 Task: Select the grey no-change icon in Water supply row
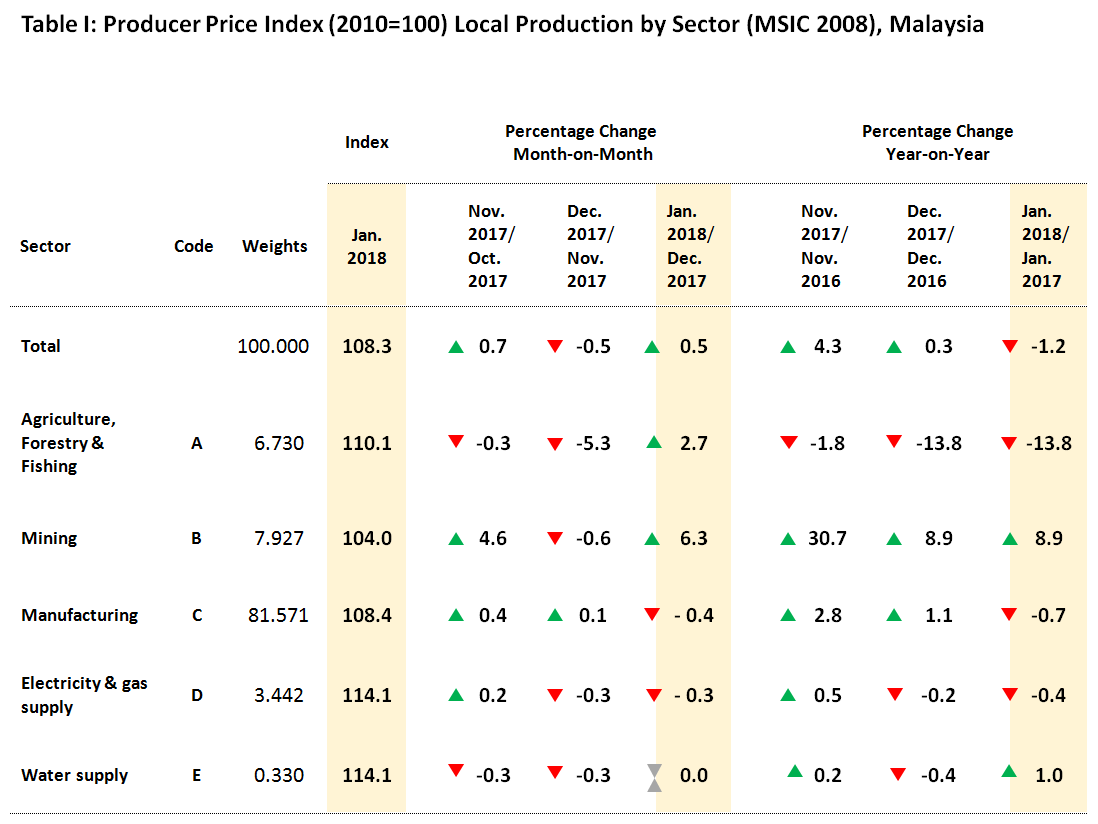pyautogui.click(x=654, y=777)
